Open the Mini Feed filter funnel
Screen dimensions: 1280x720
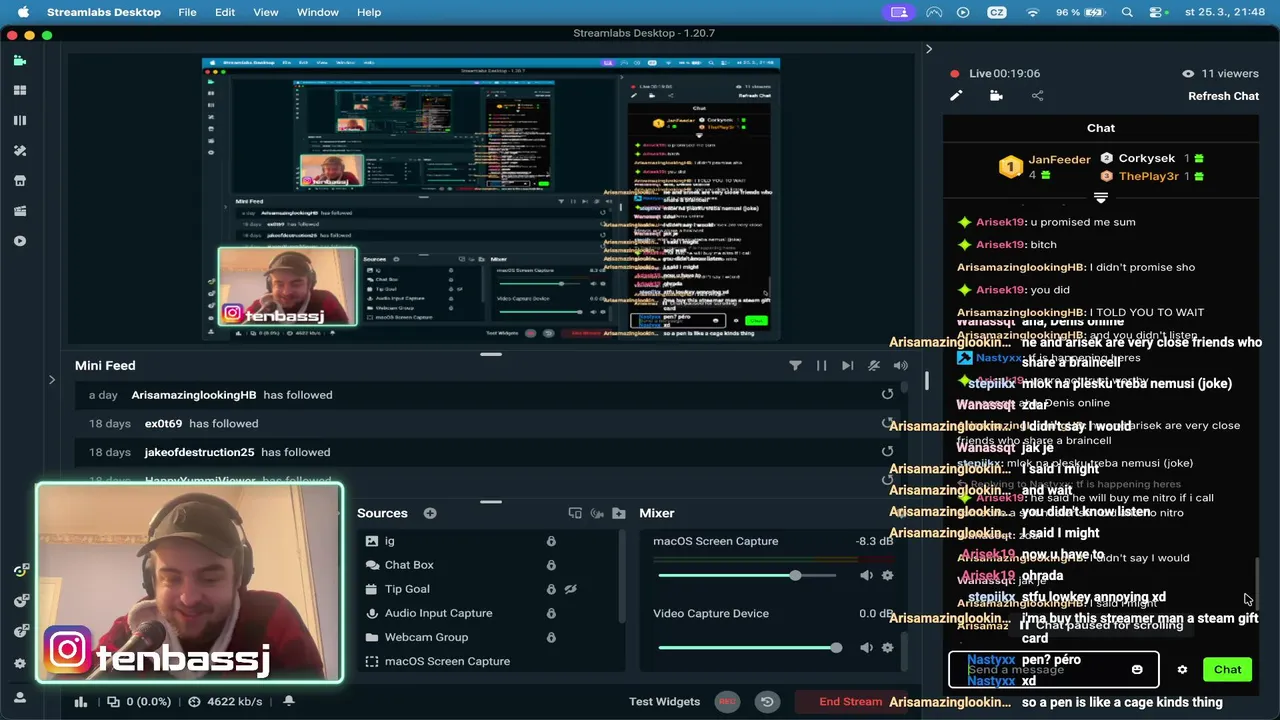pos(795,366)
